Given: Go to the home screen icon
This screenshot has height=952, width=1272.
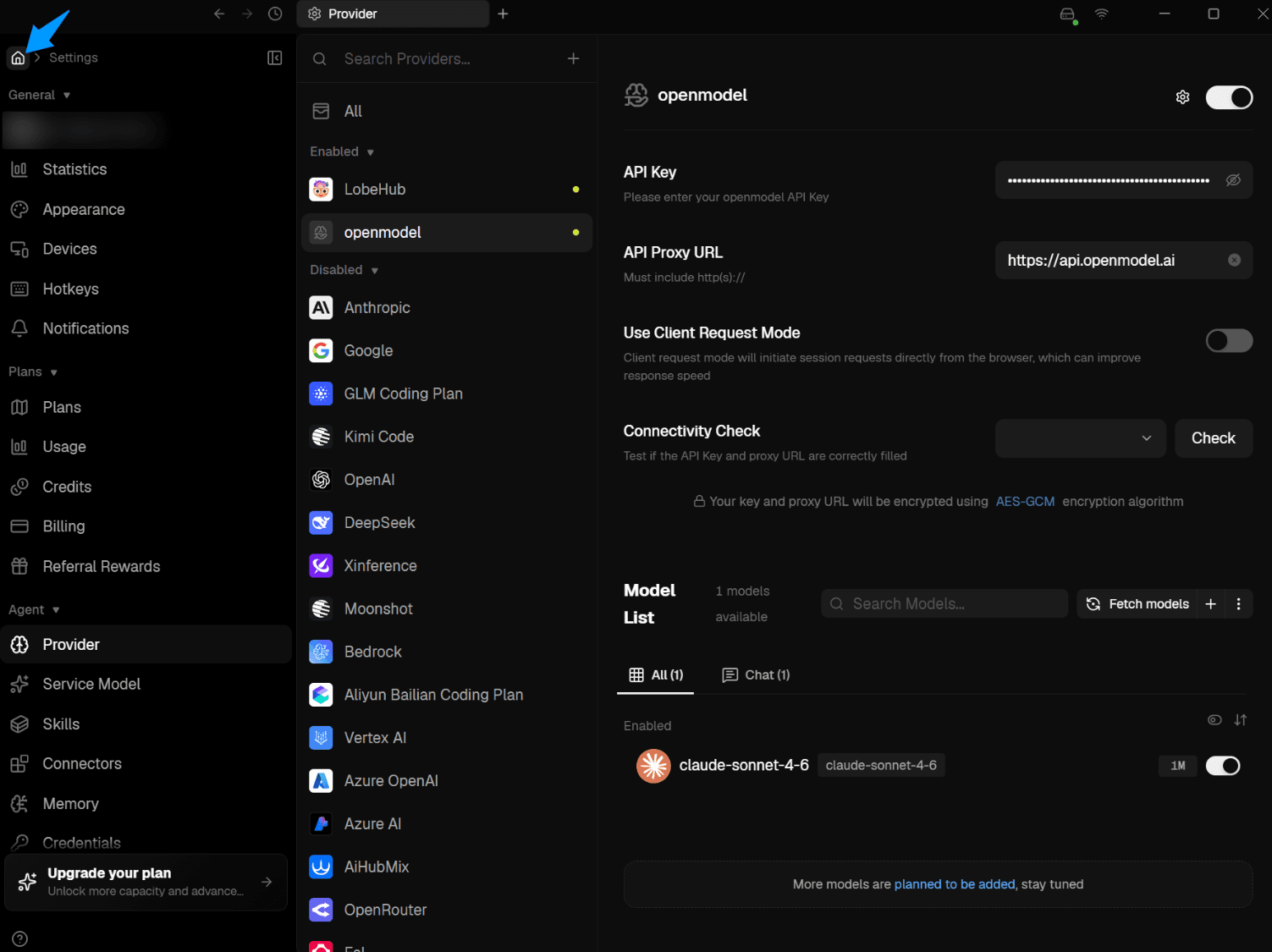Looking at the screenshot, I should pos(18,58).
